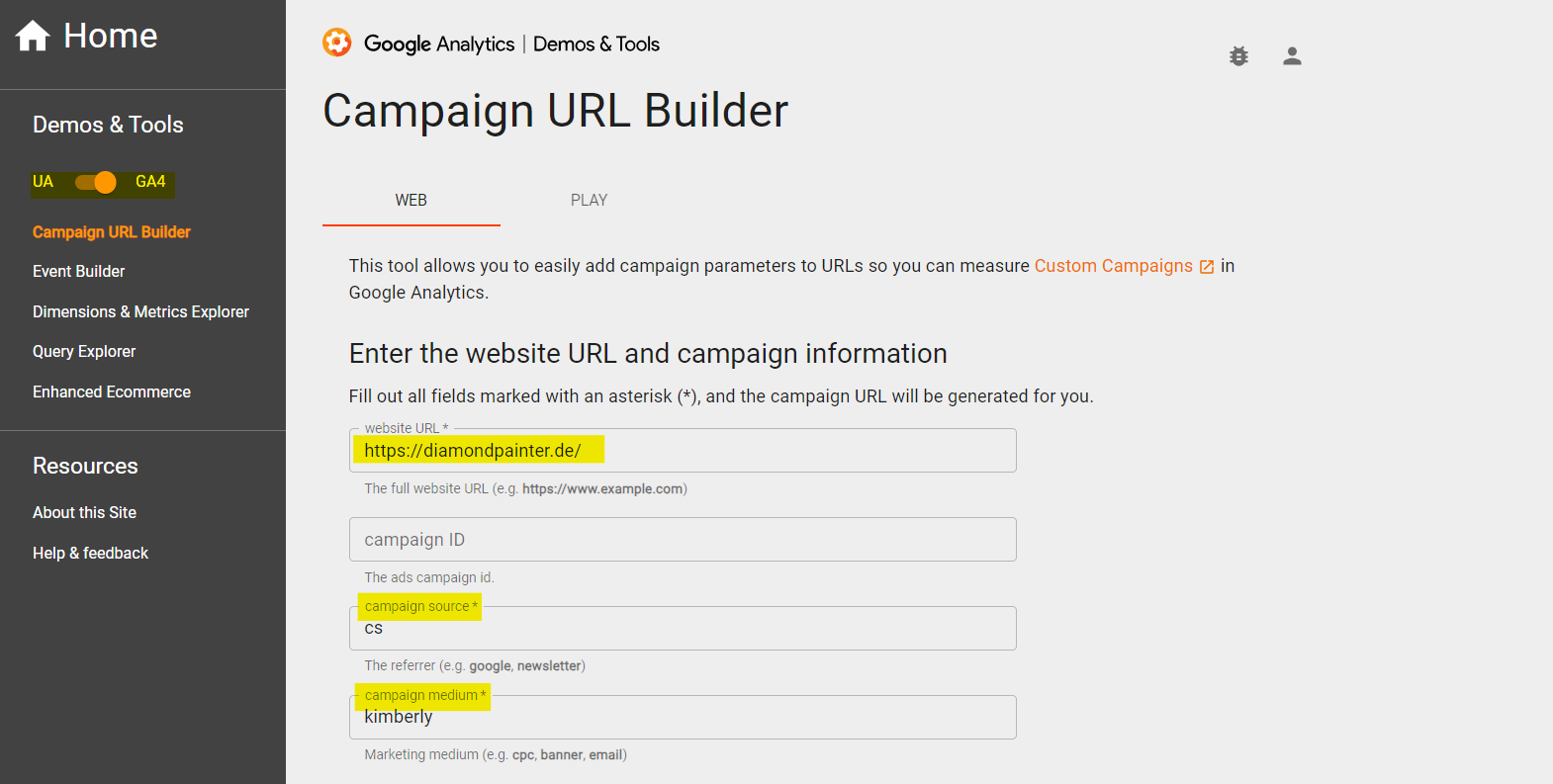This screenshot has height=784, width=1553.
Task: Click the Google Analytics logo icon
Action: [x=337, y=43]
